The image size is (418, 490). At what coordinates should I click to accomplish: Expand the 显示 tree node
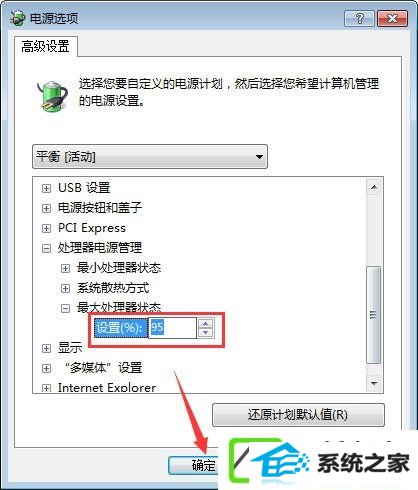pyautogui.click(x=46, y=349)
